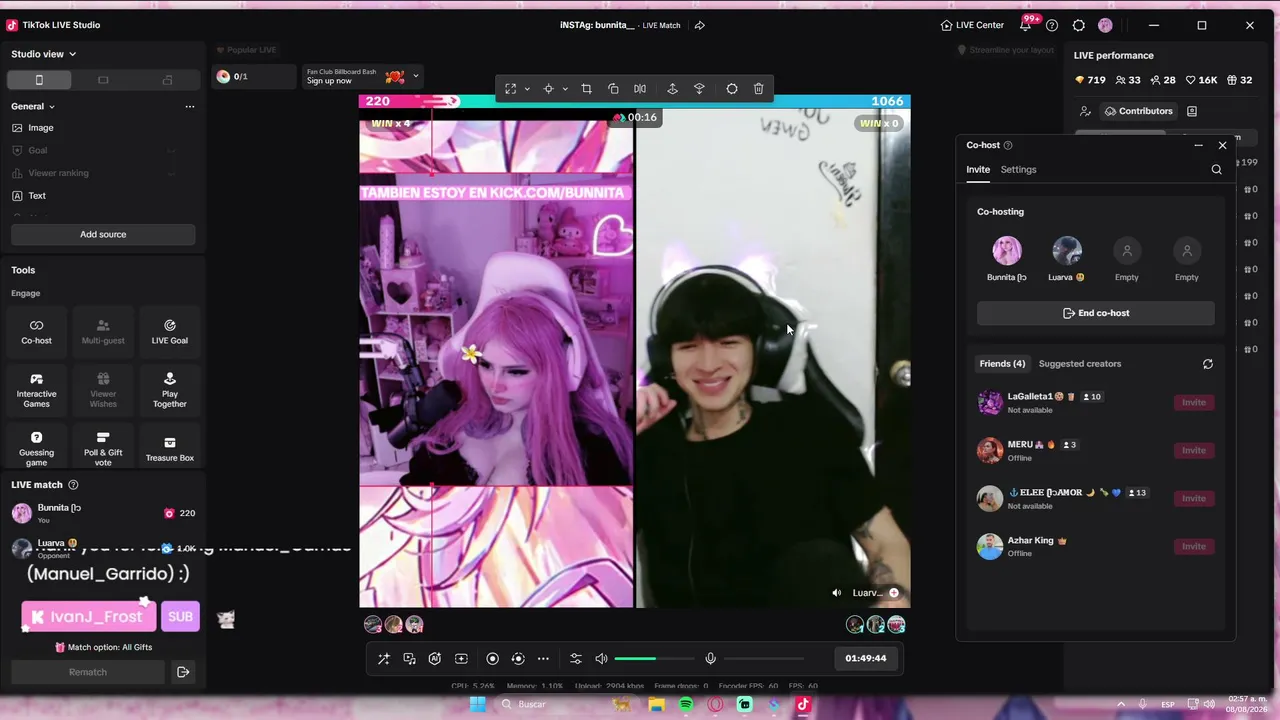Flip the selected source horizontally
1280x720 pixels.
(640, 89)
